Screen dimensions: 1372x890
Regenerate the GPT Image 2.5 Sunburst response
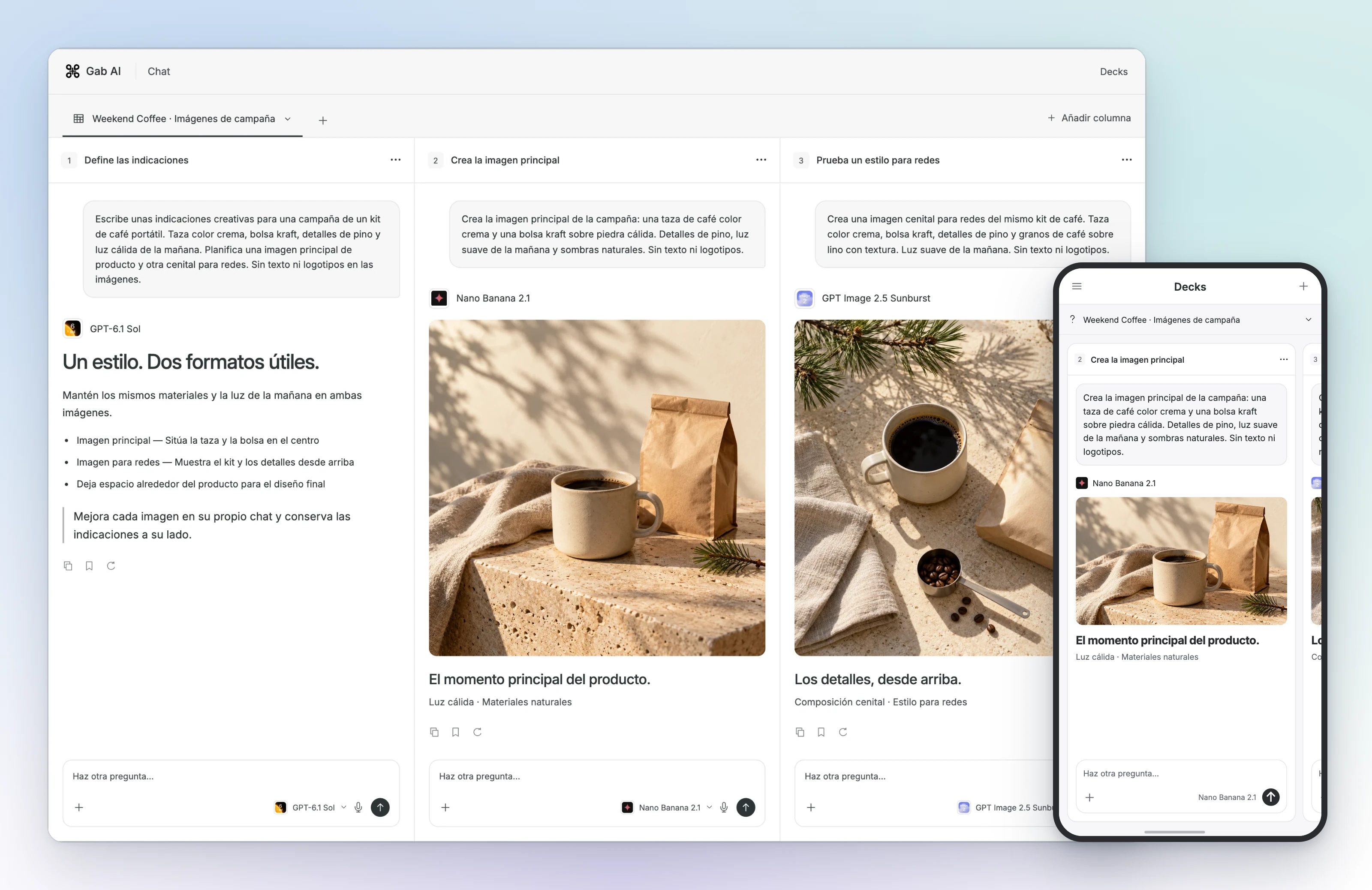click(843, 732)
